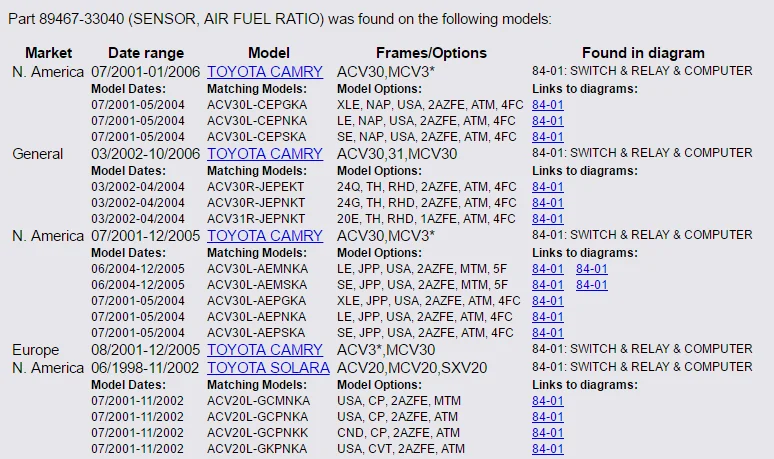This screenshot has height=459, width=774.
Task: Select model code ACV30L-CEPNKA
Action: coord(257,120)
